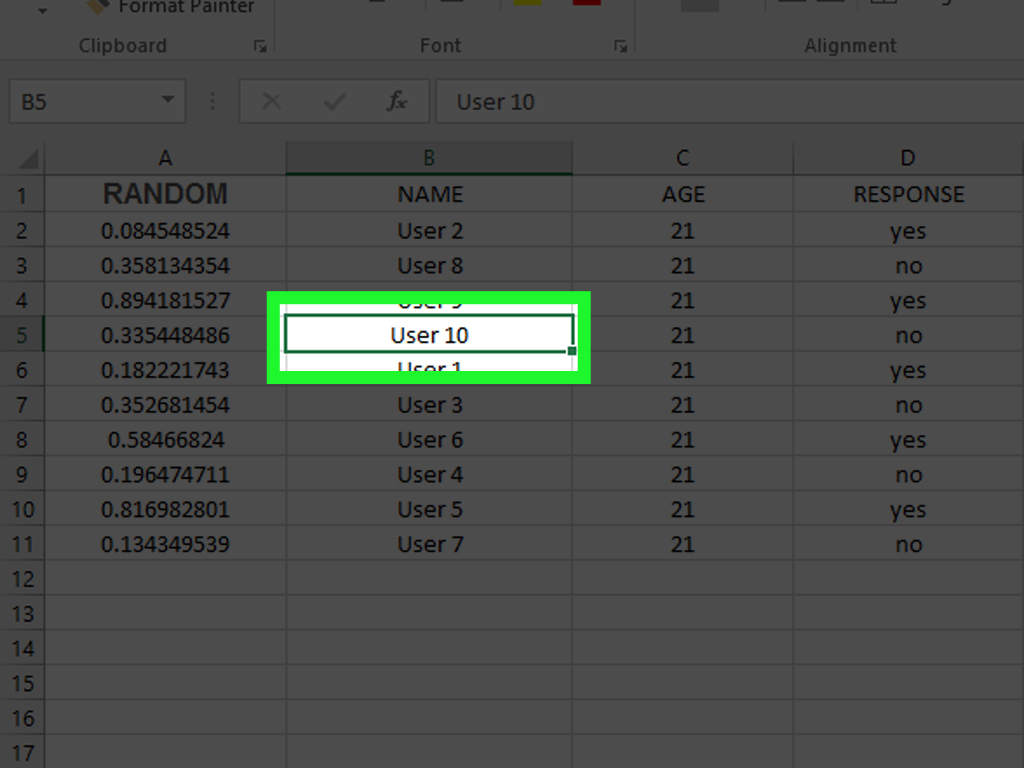Screen dimensions: 1024x768
Task: Select the cell containing 0.58466824
Action: click(x=165, y=439)
